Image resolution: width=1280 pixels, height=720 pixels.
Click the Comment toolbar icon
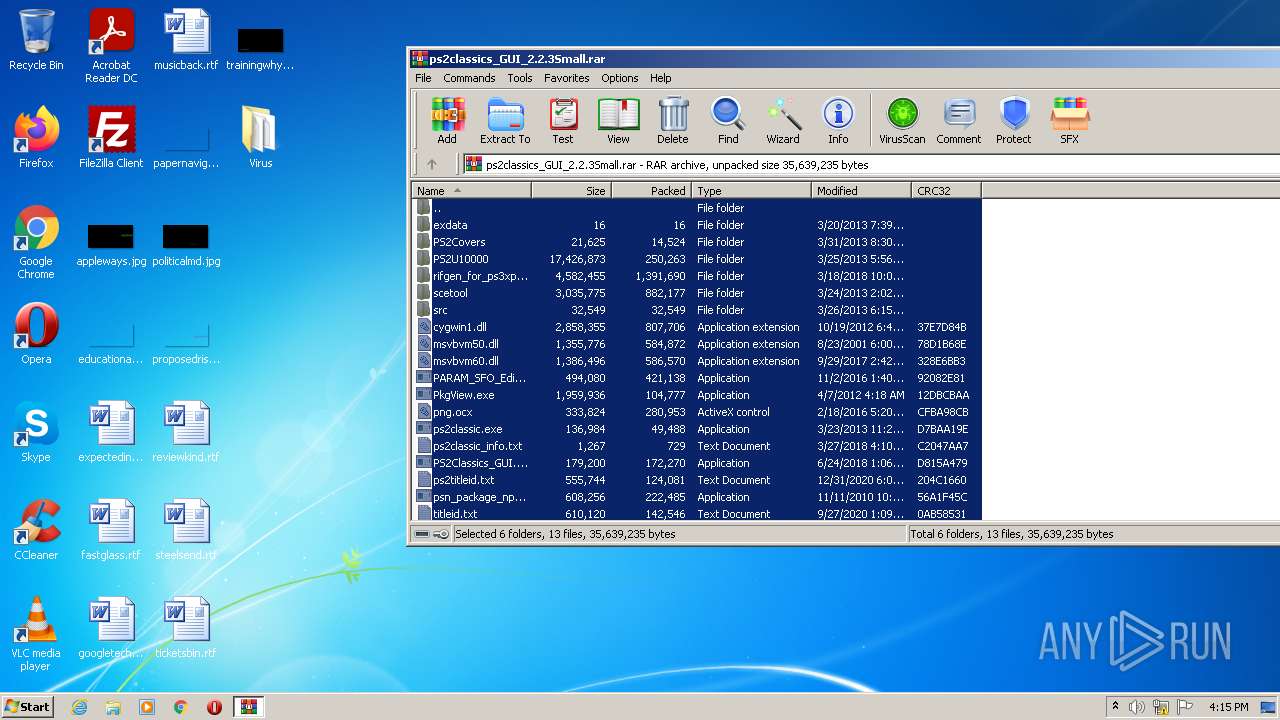click(959, 121)
